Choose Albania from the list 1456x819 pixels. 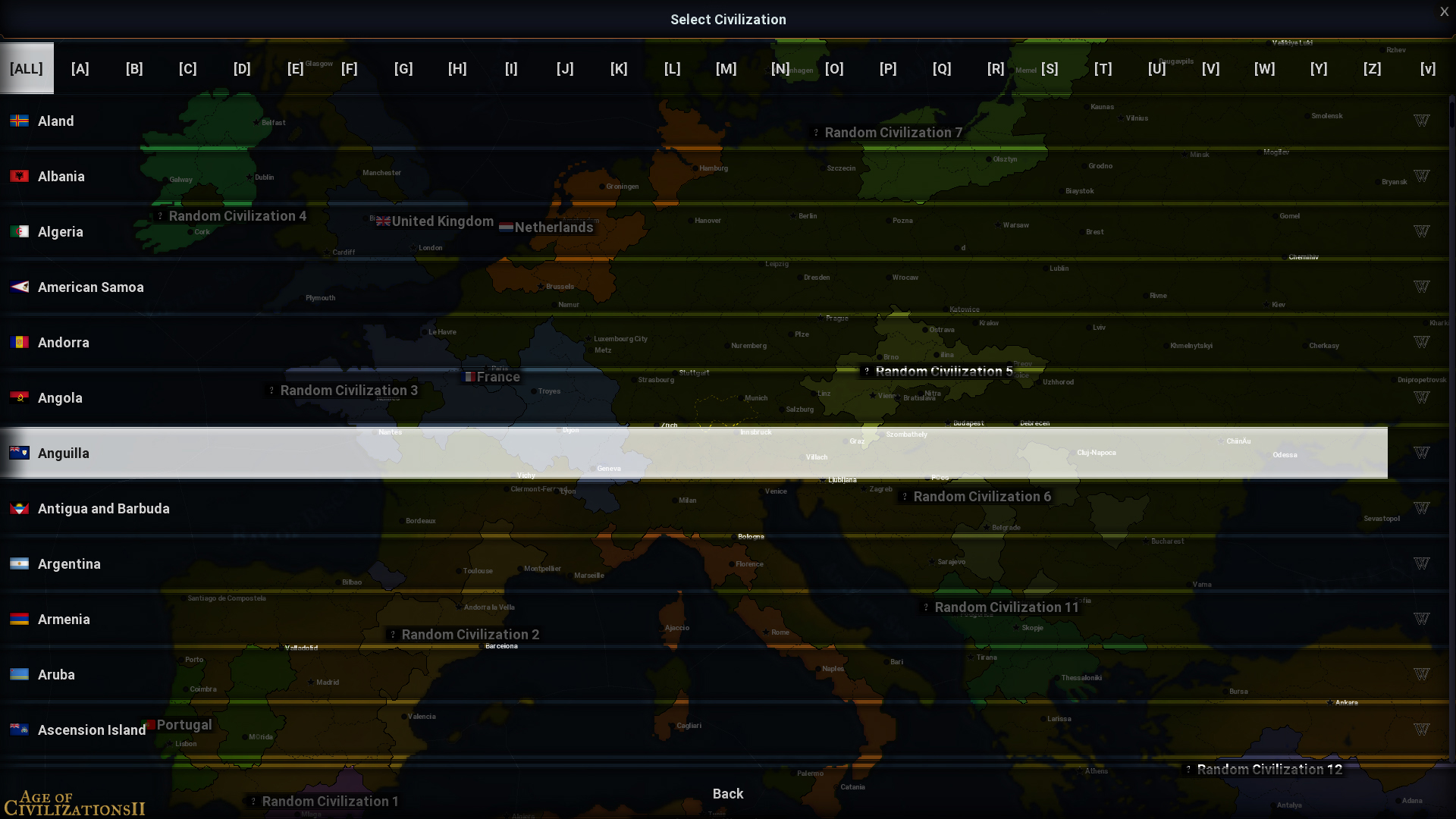(694, 176)
